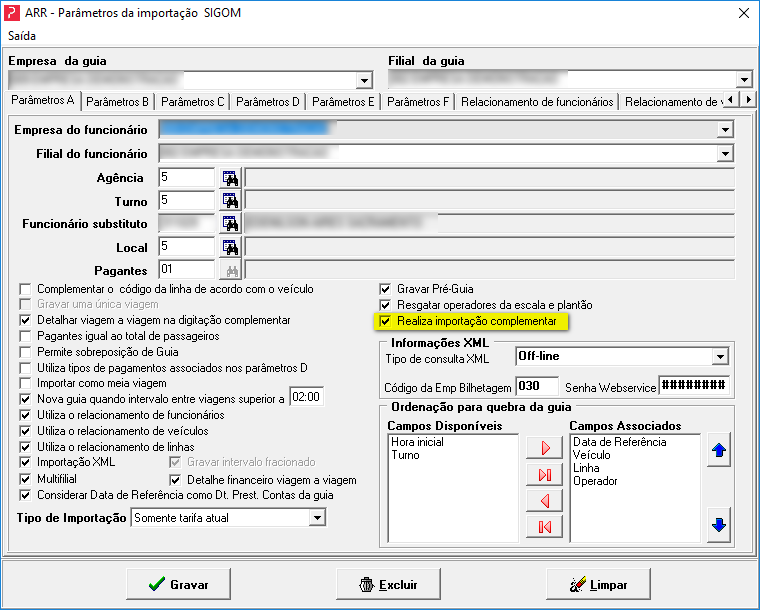Click the Limpar button
The height and width of the screenshot is (610, 760).
point(598,584)
